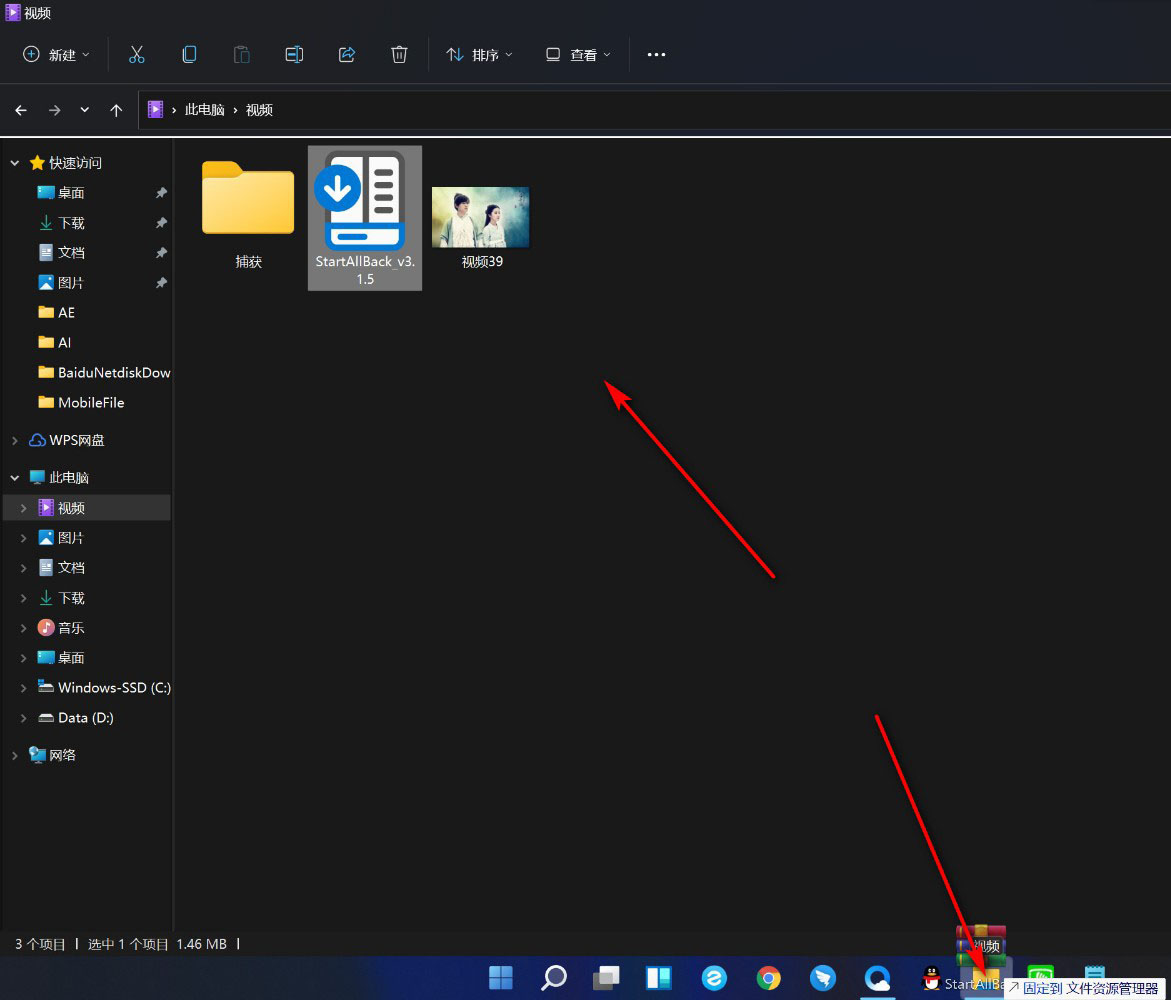Click the Copy icon in toolbar
Image resolution: width=1171 pixels, height=1000 pixels.
pos(189,55)
